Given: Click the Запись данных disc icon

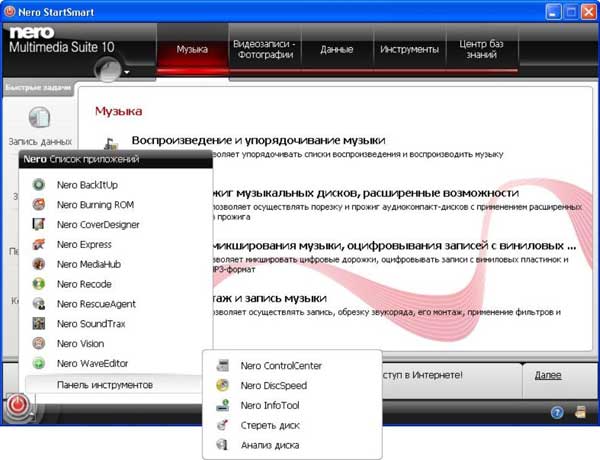Looking at the screenshot, I should (x=39, y=117).
